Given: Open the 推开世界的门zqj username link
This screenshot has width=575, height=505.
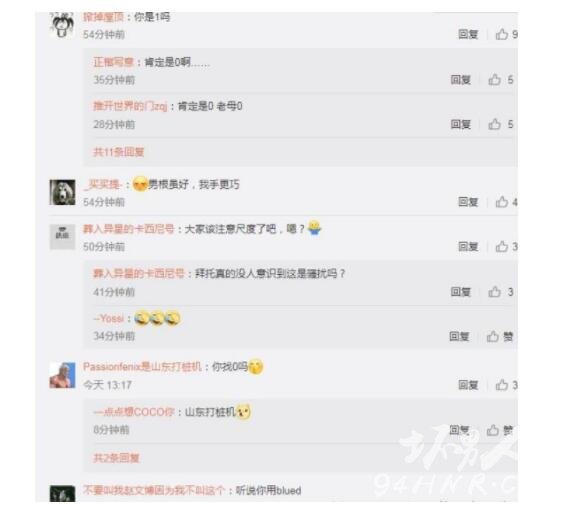Looking at the screenshot, I should 130,106.
